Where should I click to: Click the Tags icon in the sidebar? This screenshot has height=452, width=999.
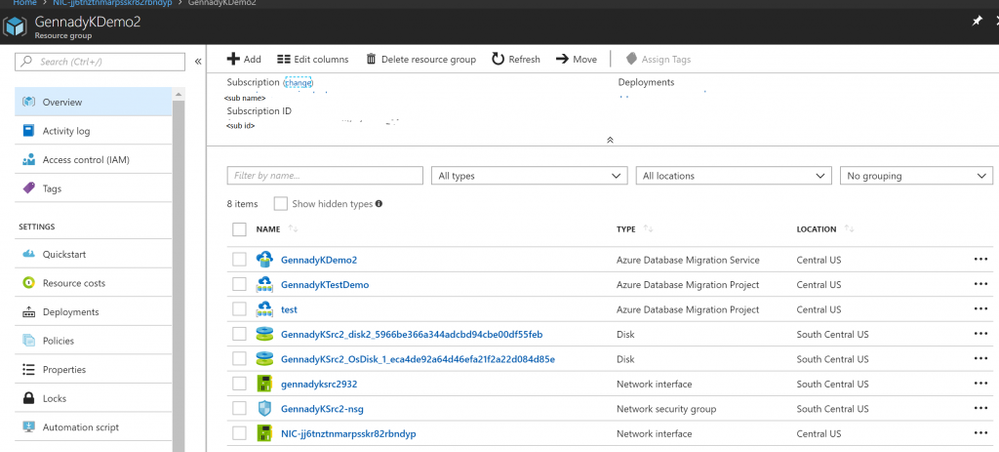[29, 188]
